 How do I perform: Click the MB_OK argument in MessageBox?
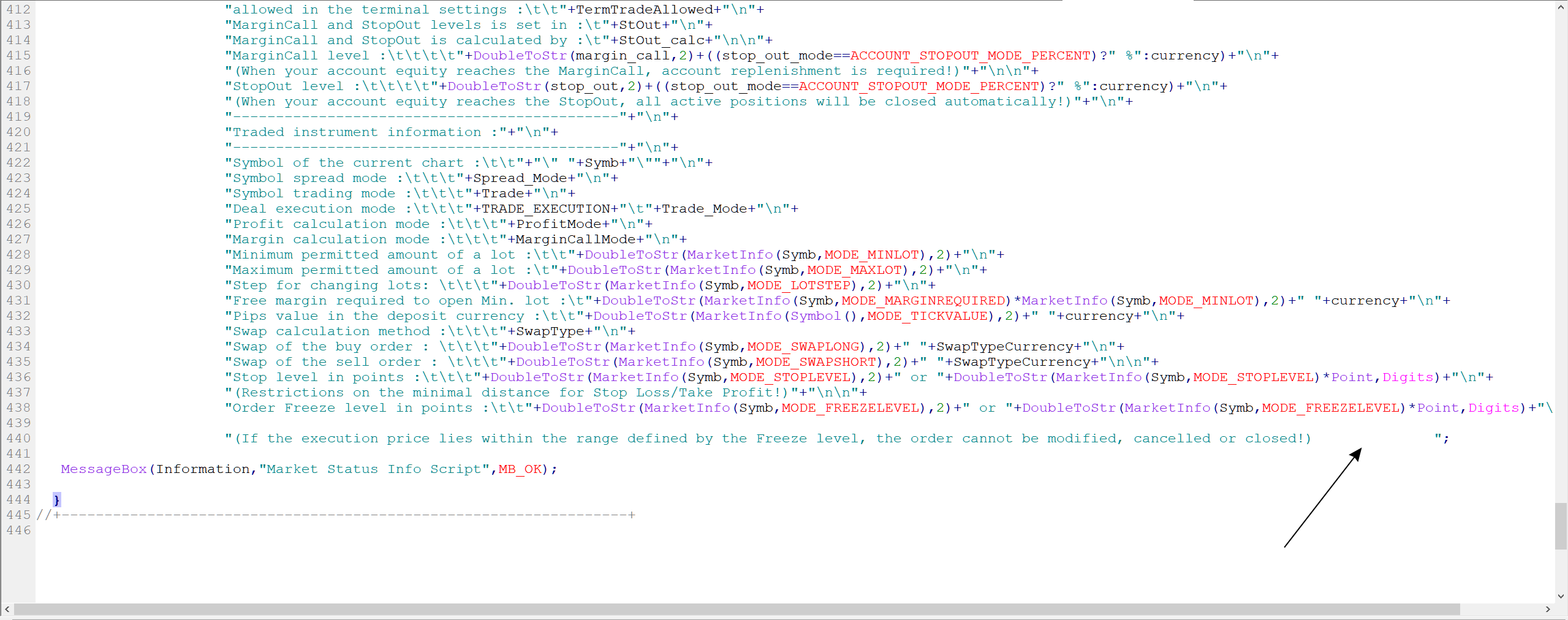click(x=520, y=469)
